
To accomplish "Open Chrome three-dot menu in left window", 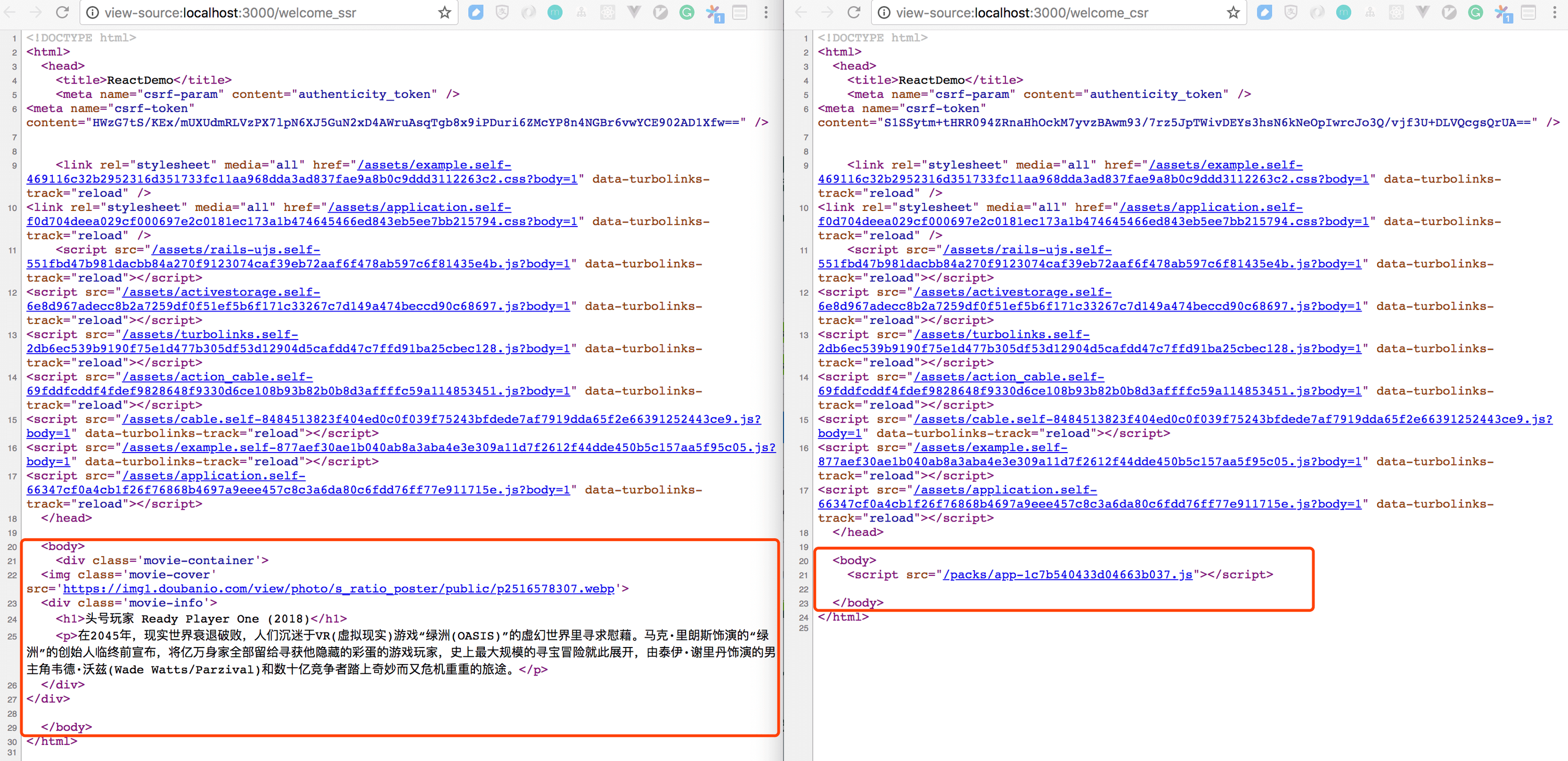I will tap(766, 12).
